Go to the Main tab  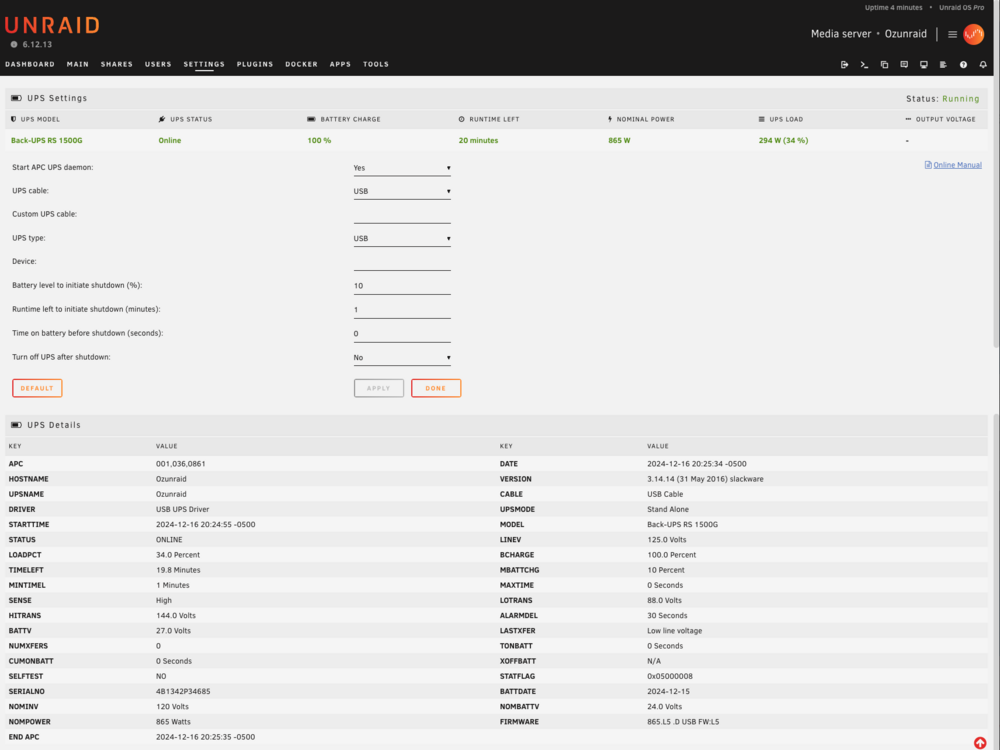click(78, 64)
